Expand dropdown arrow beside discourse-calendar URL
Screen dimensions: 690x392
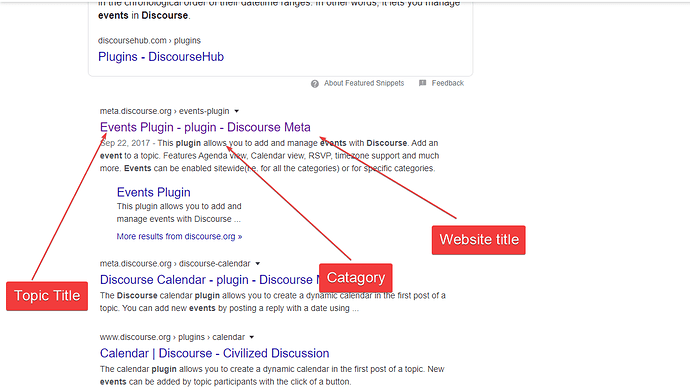pos(257,264)
